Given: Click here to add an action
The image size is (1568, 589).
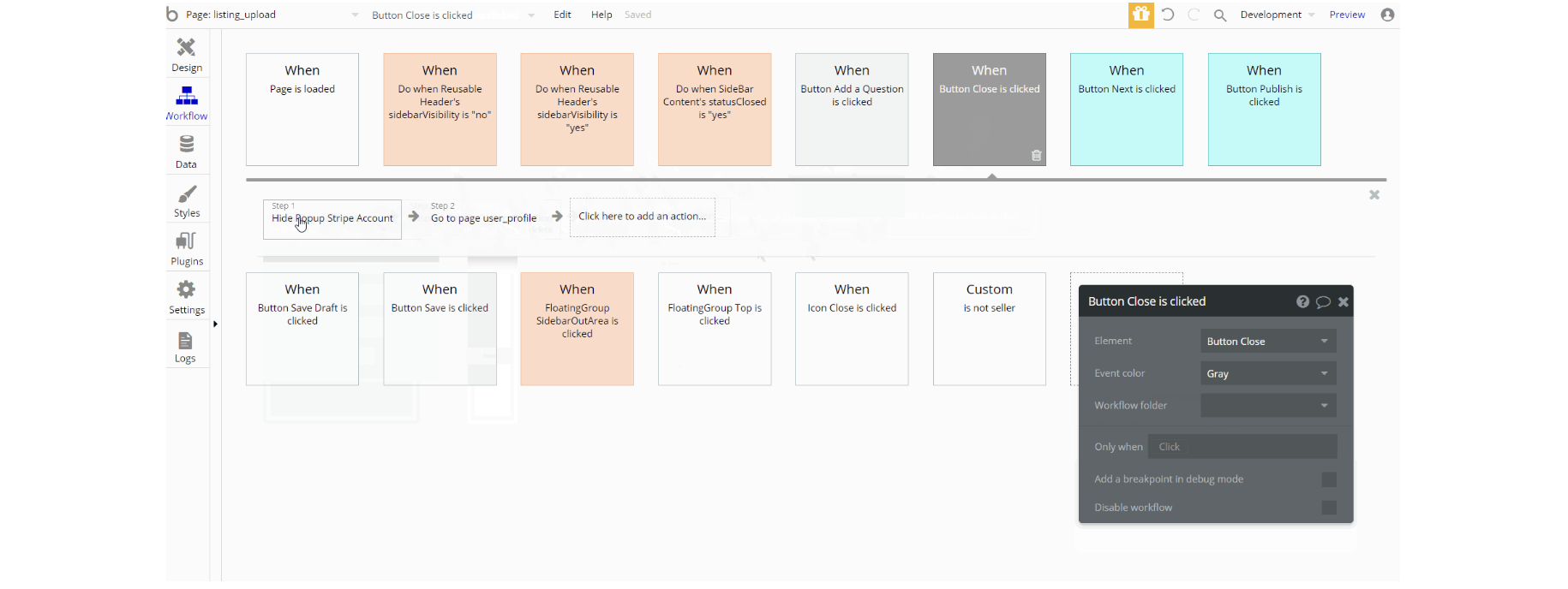Looking at the screenshot, I should tap(642, 217).
